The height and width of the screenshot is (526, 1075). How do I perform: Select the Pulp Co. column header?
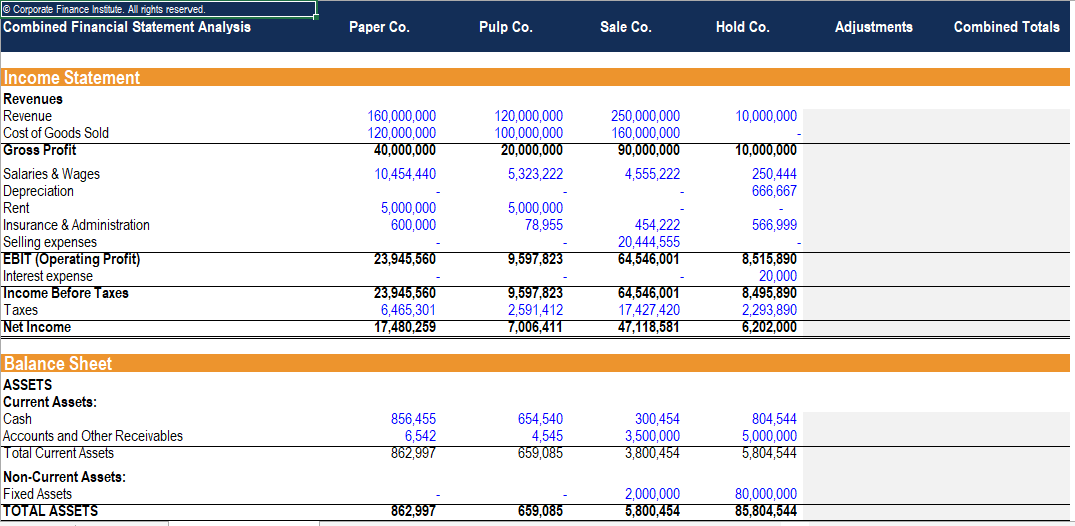pos(506,27)
